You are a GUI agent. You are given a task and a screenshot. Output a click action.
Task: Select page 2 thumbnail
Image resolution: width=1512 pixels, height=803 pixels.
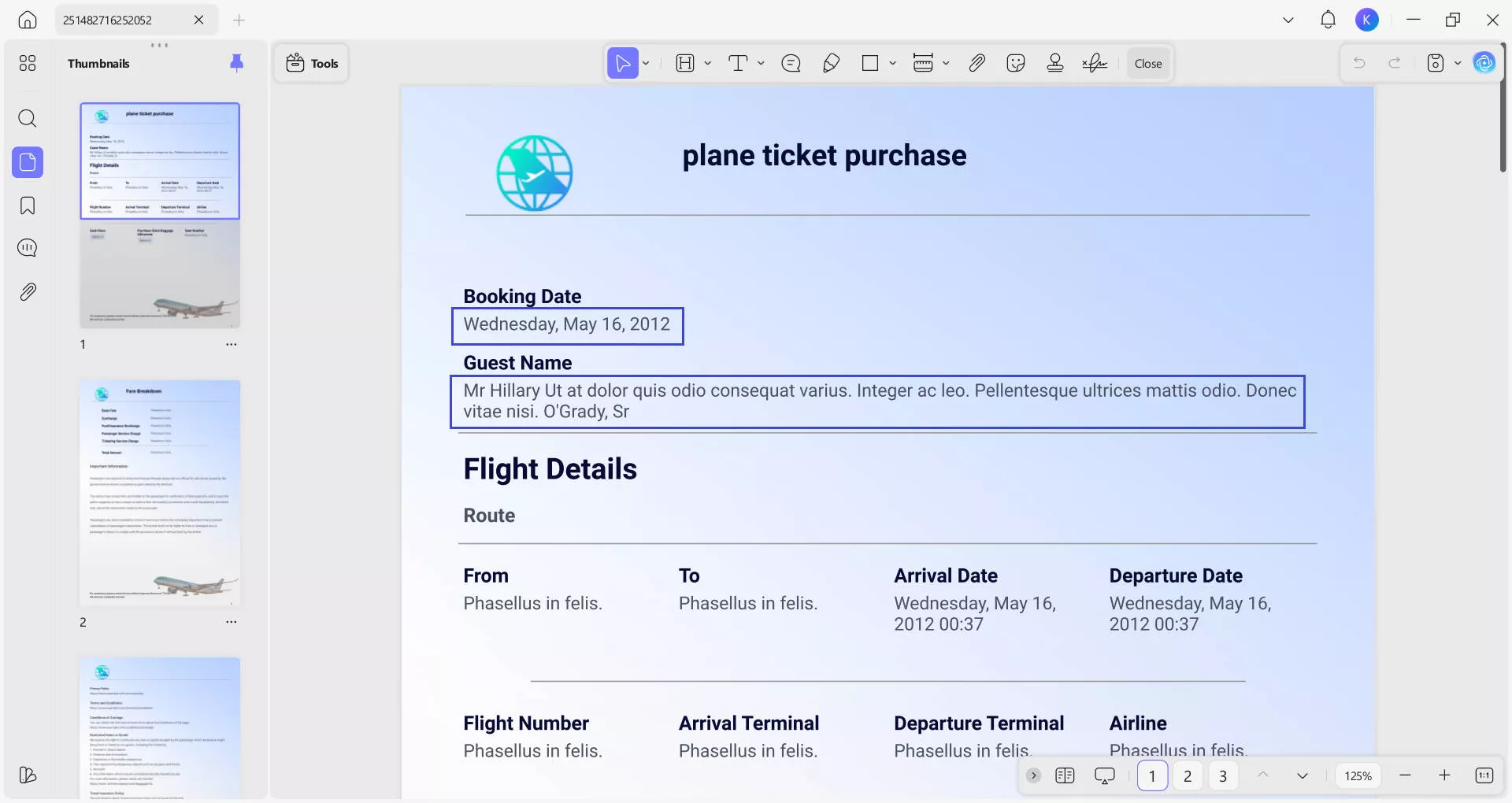click(x=160, y=494)
